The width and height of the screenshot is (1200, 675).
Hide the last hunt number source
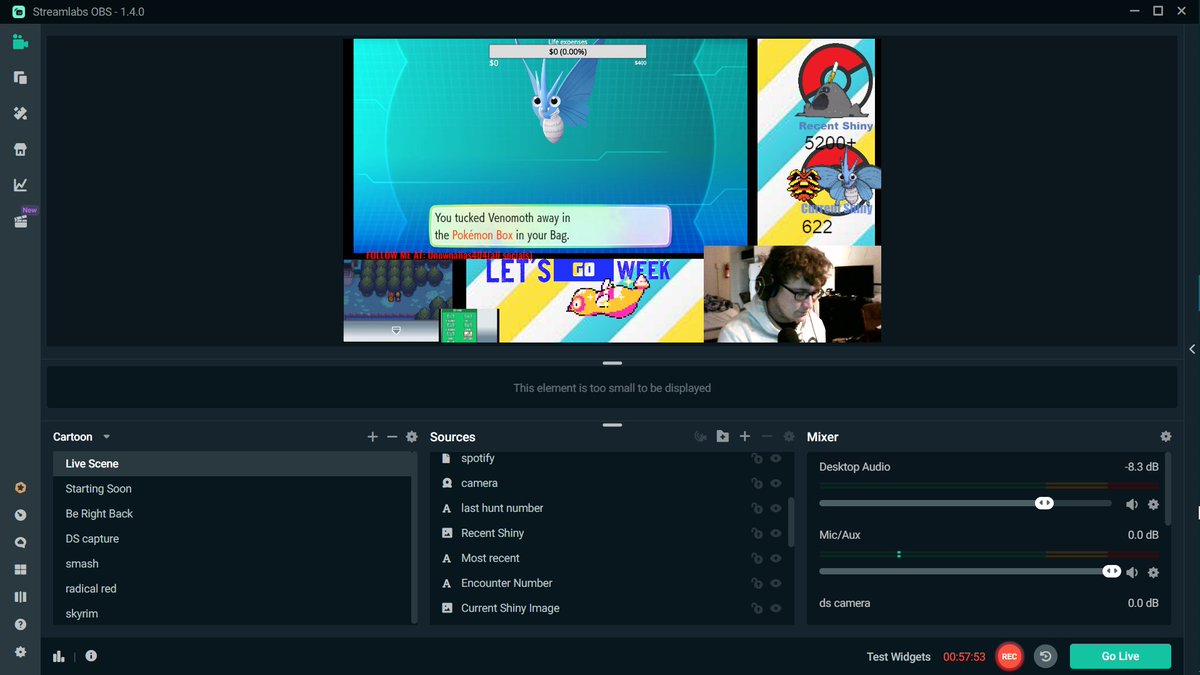point(775,508)
